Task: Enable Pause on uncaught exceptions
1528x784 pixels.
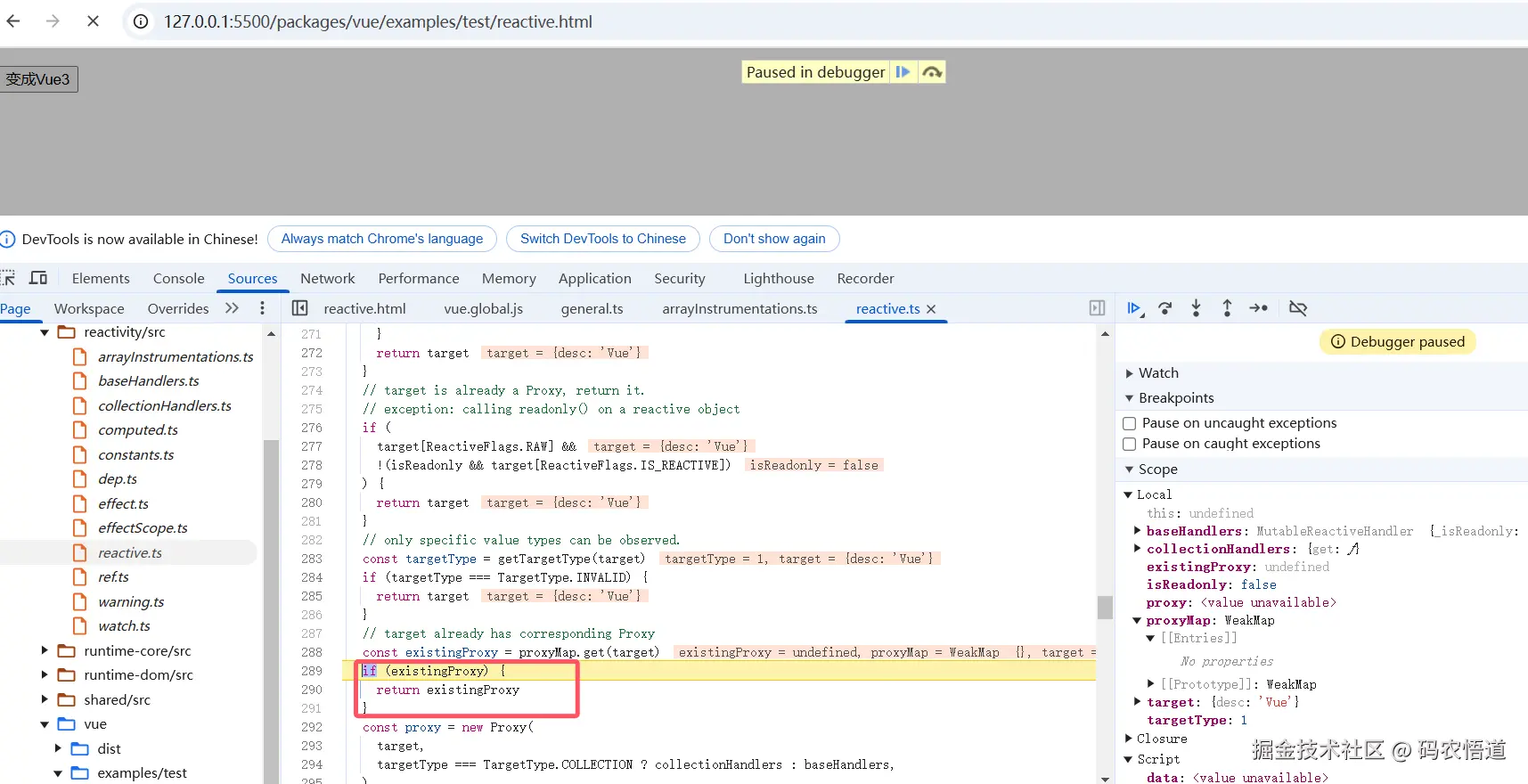Action: pos(1130,423)
